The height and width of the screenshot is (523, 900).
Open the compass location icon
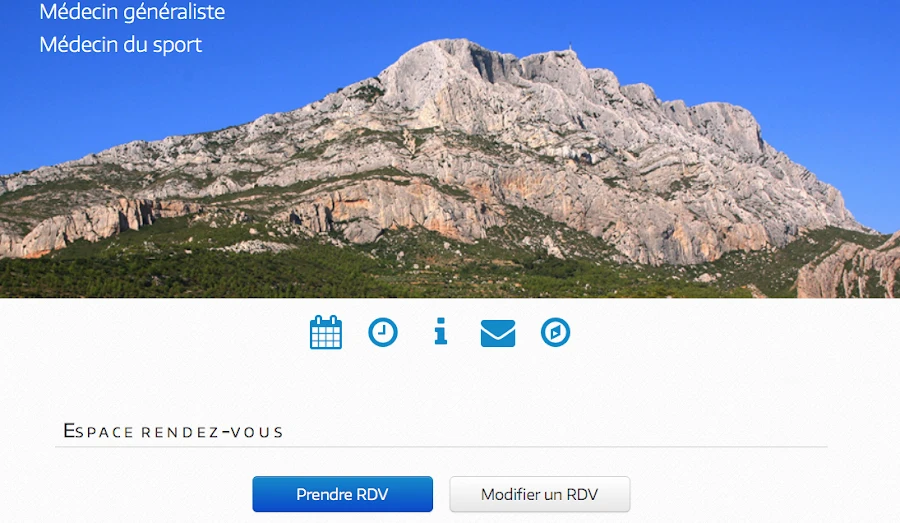pyautogui.click(x=555, y=332)
